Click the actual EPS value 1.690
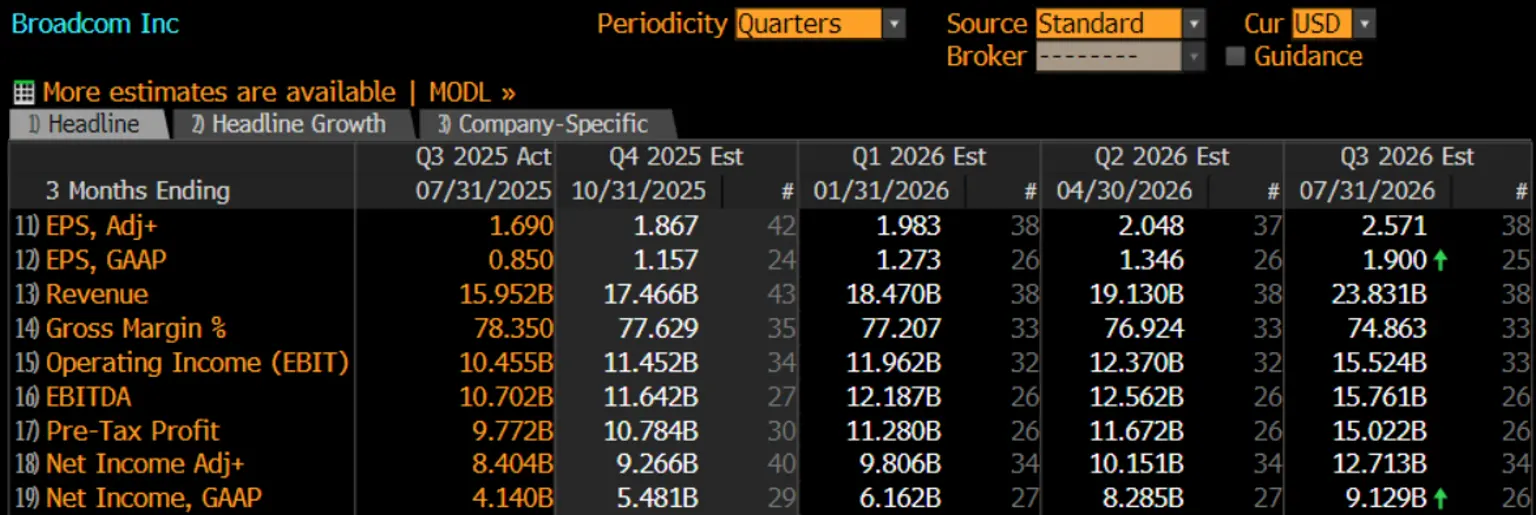 click(x=521, y=226)
